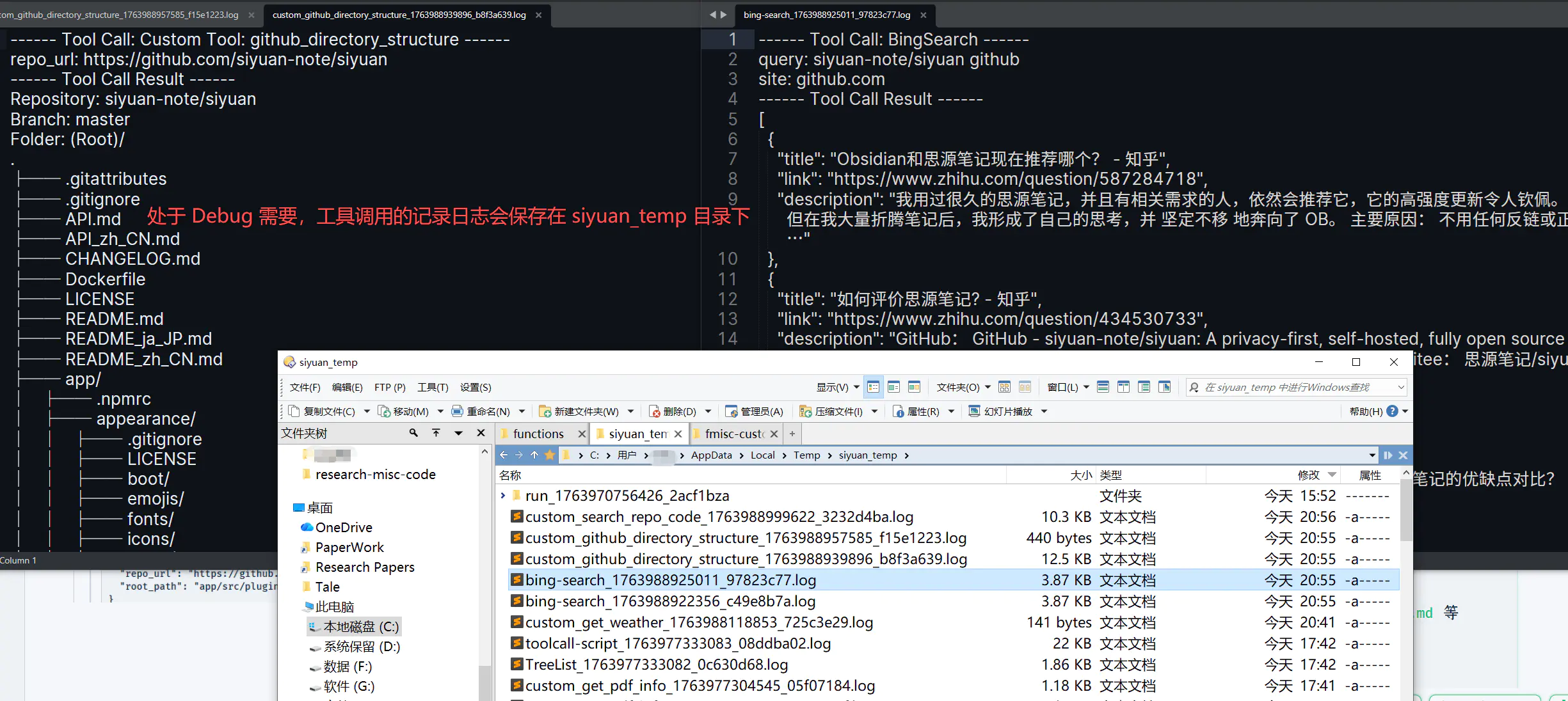Open the 工具(T) menu

coord(432,388)
